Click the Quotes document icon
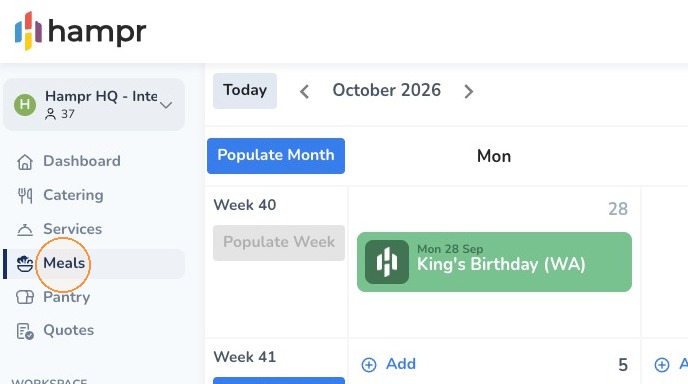The image size is (688, 384). tap(25, 331)
